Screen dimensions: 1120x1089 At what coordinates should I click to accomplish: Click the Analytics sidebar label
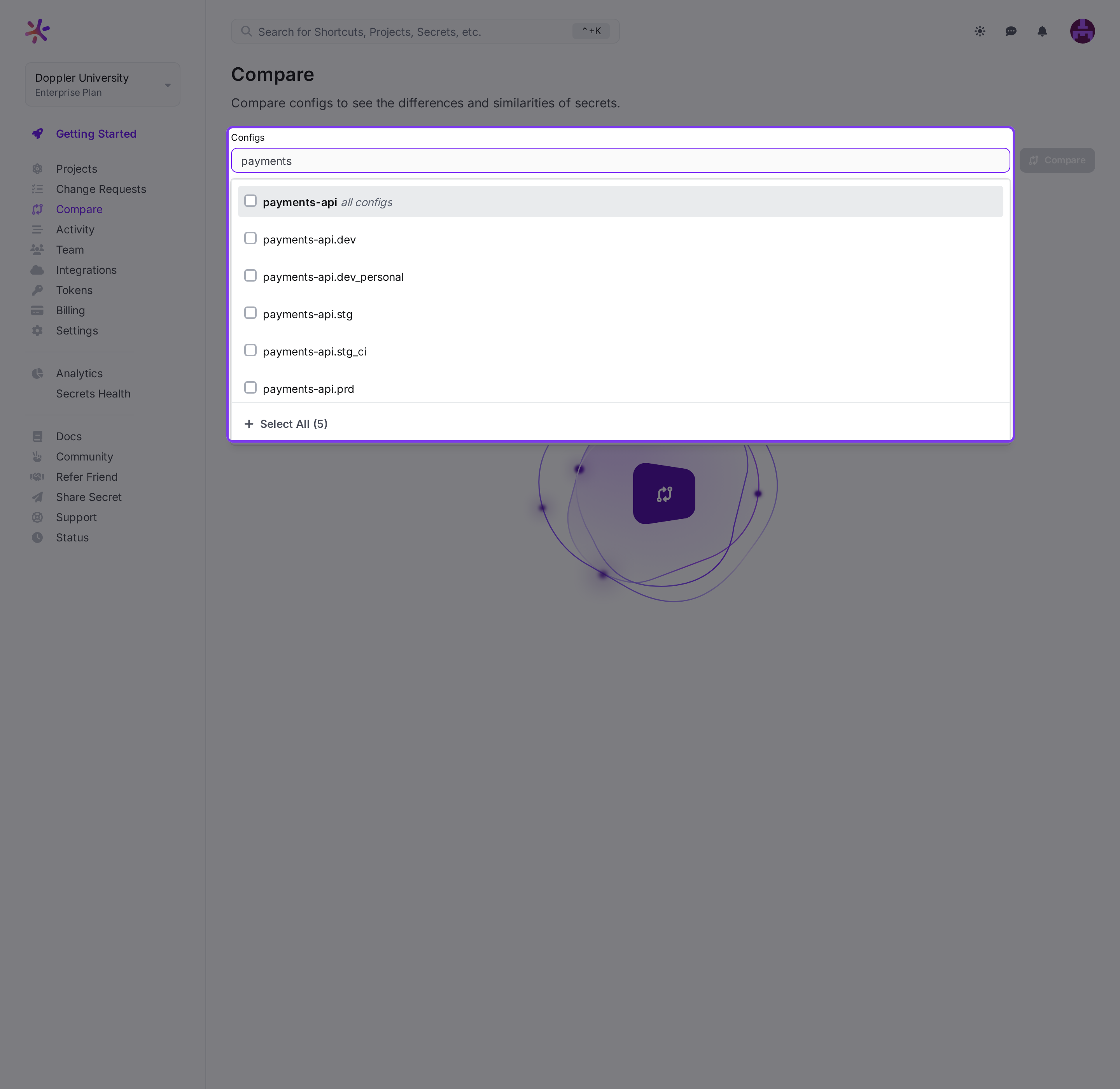click(x=79, y=373)
